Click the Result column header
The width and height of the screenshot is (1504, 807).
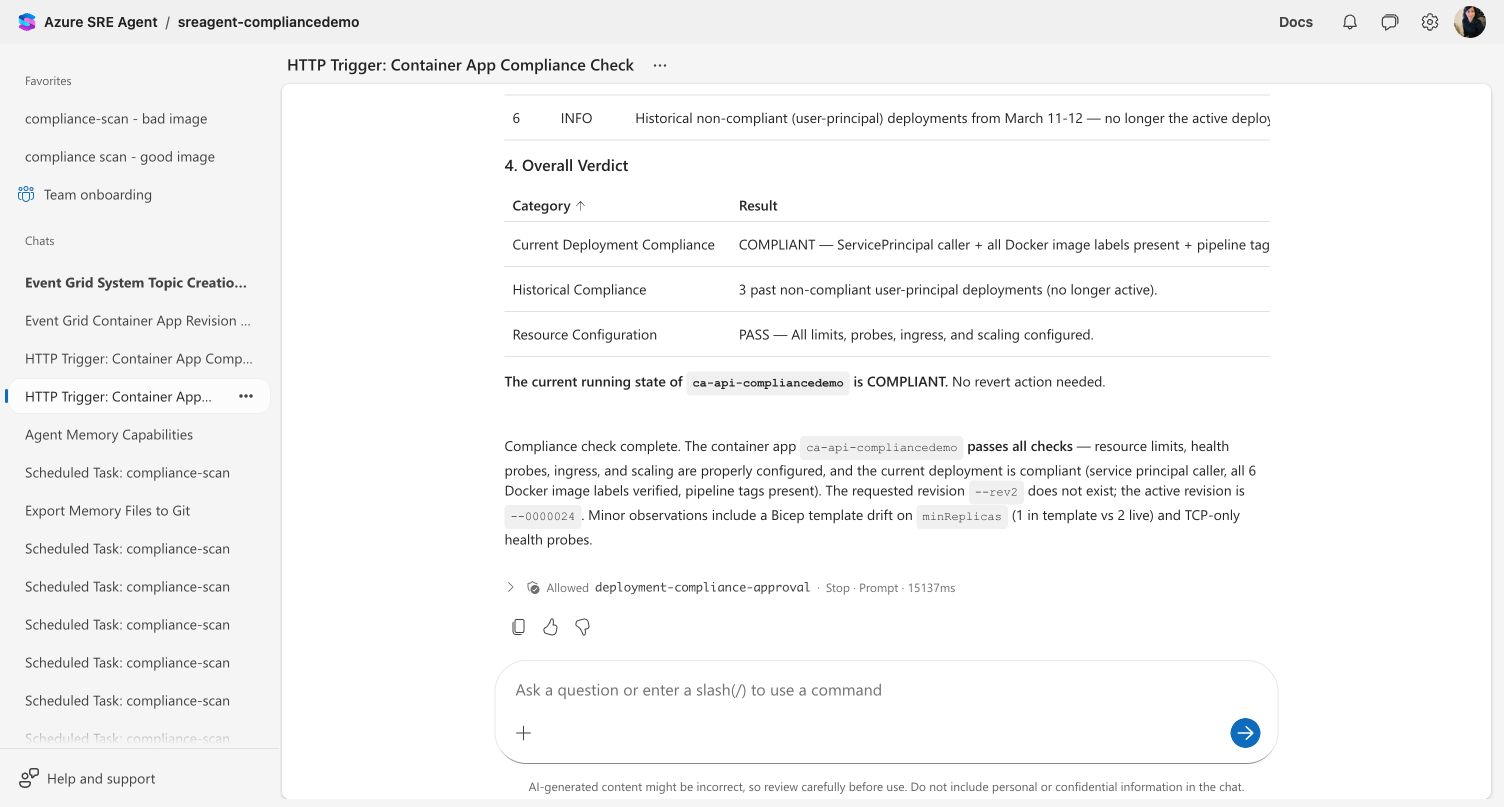coord(758,205)
